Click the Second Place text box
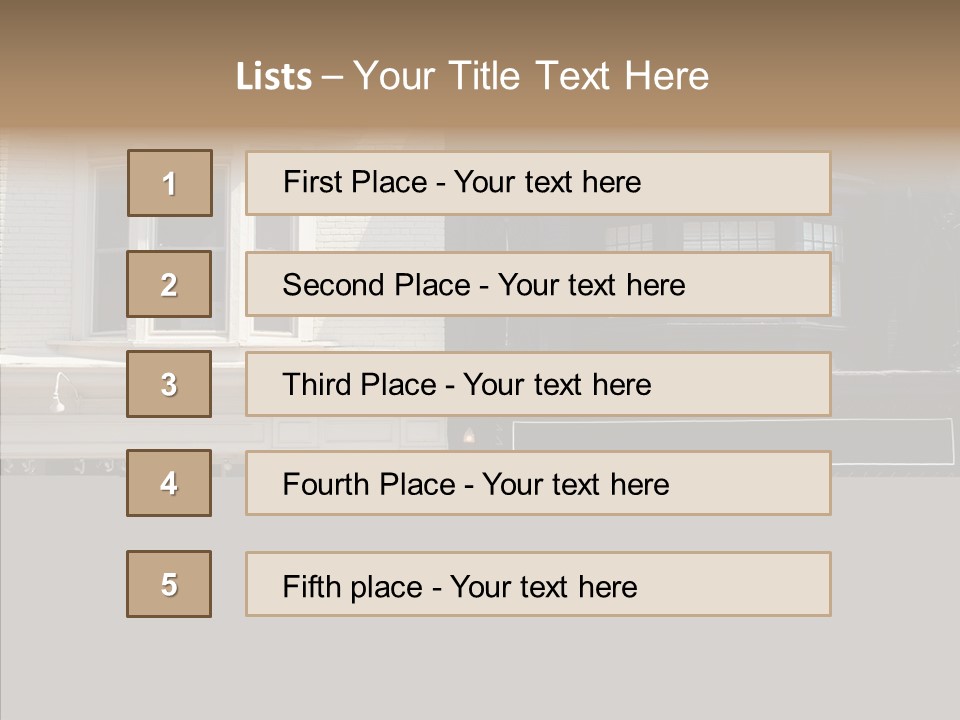This screenshot has height=720, width=960. point(538,284)
